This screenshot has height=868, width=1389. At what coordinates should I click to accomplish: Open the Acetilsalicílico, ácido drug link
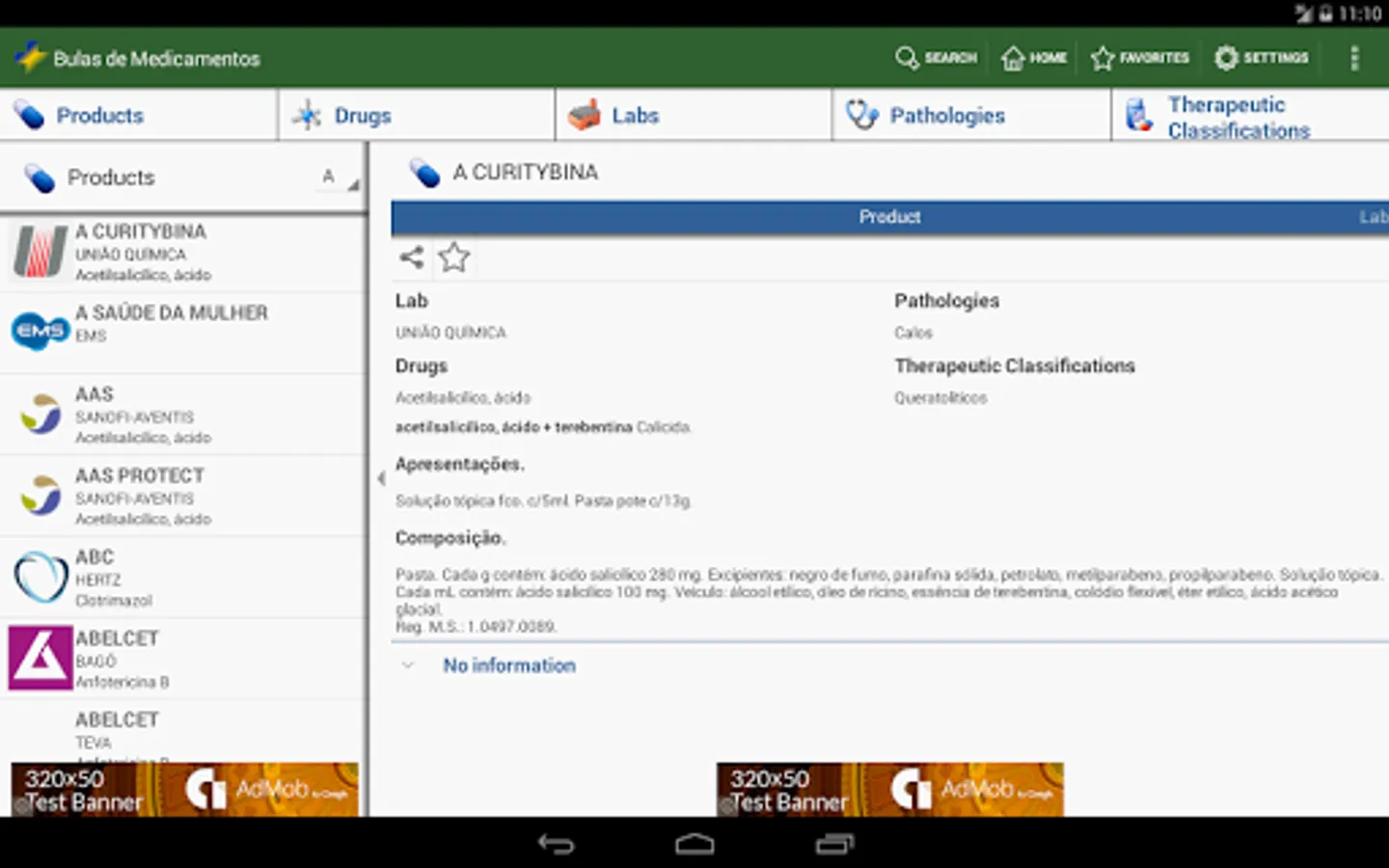click(463, 397)
